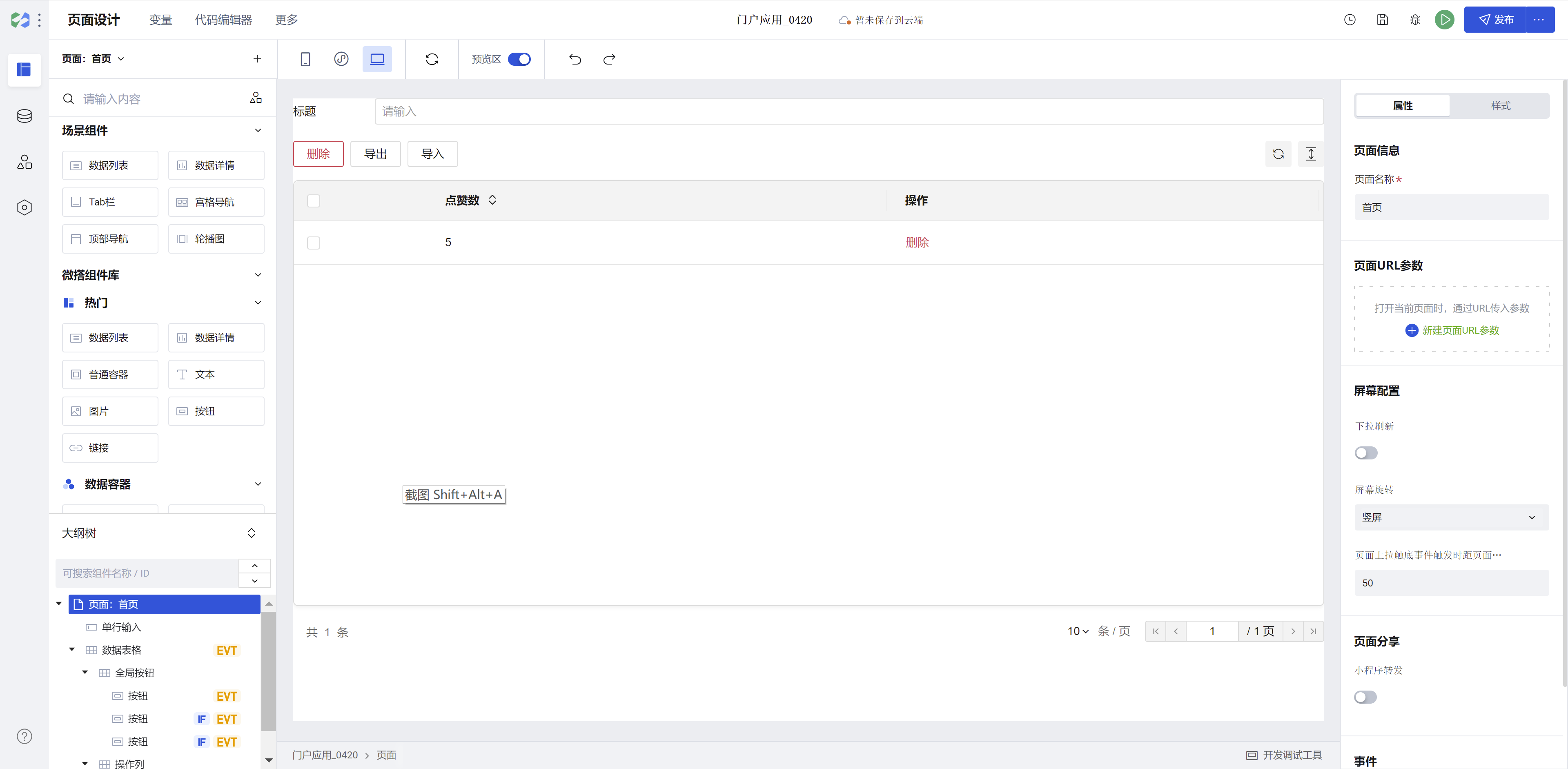Collapse the 全局按钮 tree node
This screenshot has width=1568, height=769.
85,672
